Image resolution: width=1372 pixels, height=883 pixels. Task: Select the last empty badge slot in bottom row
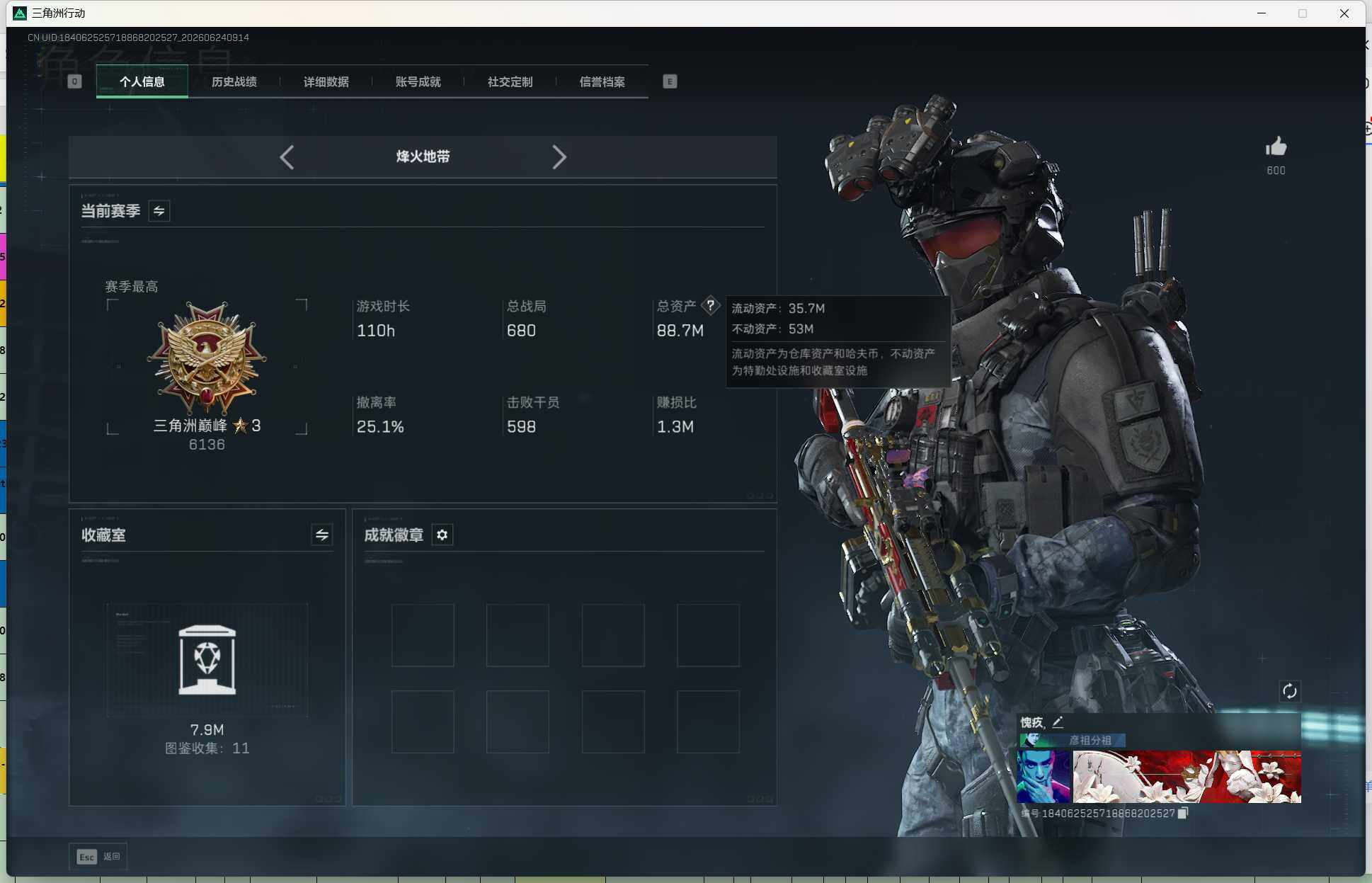coord(708,722)
